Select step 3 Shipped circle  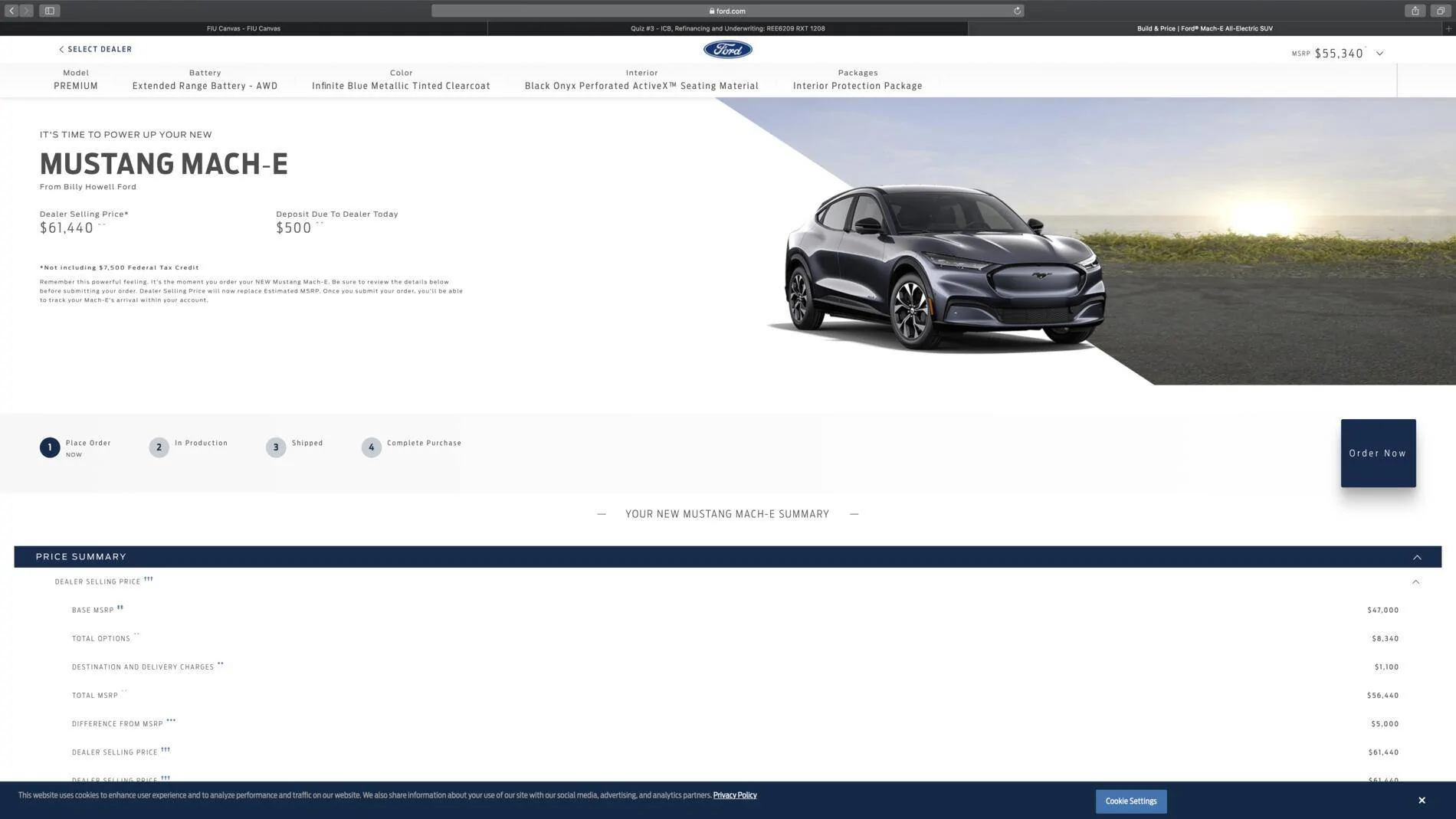pyautogui.click(x=276, y=447)
